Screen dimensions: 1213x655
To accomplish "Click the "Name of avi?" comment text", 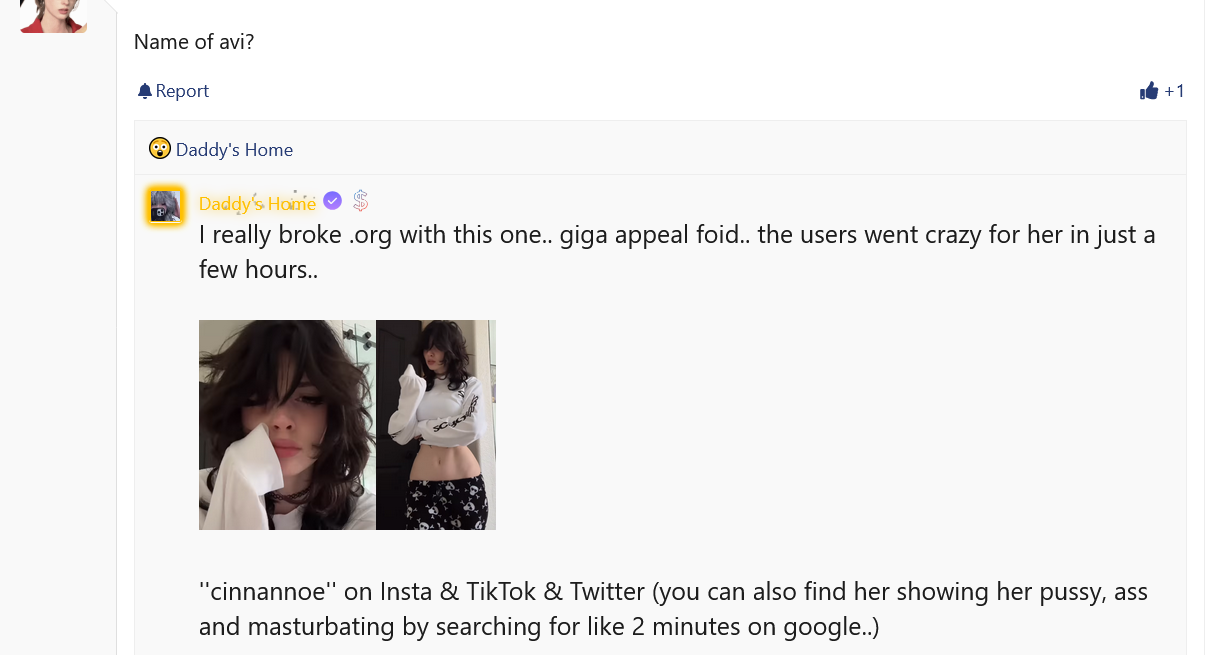I will pos(194,42).
